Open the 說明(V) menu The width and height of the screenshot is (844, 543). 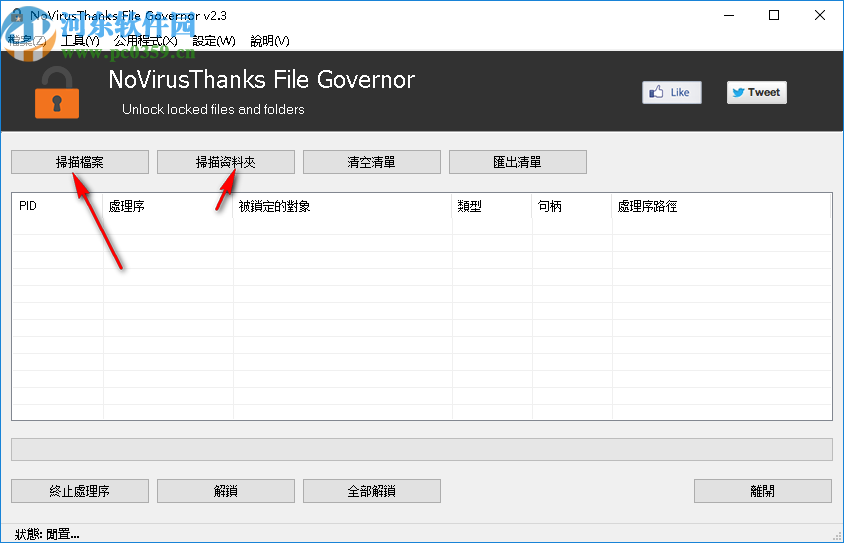pos(270,41)
